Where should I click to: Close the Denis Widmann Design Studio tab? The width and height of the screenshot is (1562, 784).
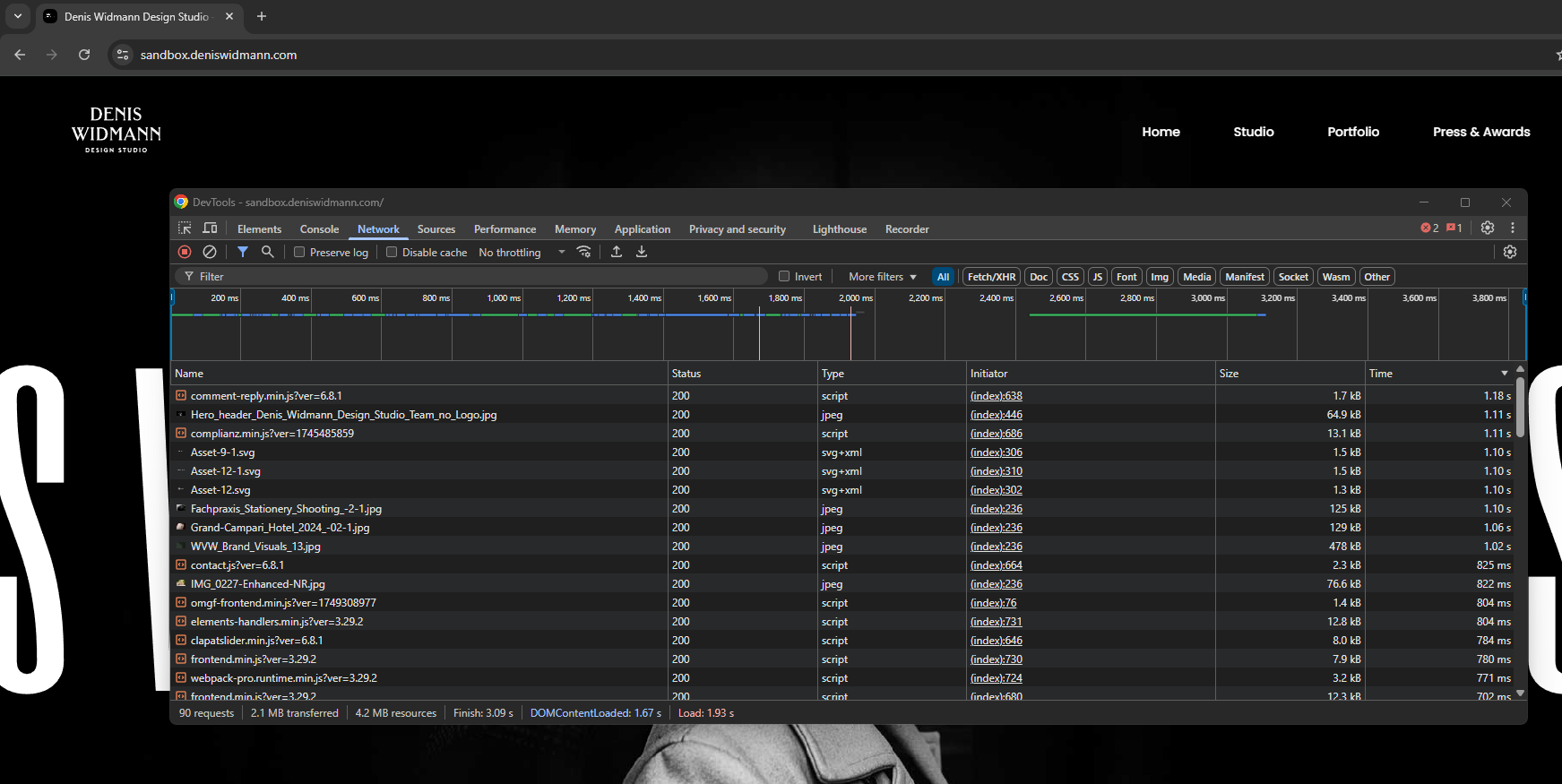pyautogui.click(x=229, y=16)
